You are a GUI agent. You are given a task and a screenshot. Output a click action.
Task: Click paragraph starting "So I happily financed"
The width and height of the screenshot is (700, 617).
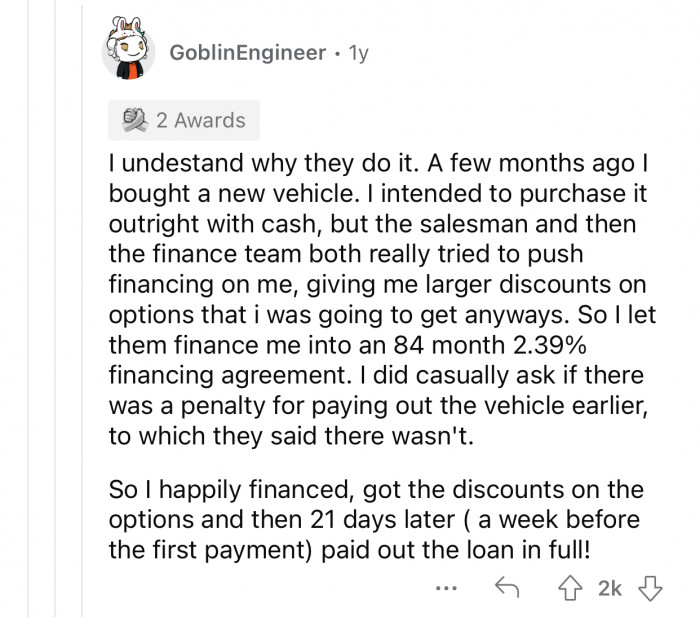pyautogui.click(x=376, y=520)
